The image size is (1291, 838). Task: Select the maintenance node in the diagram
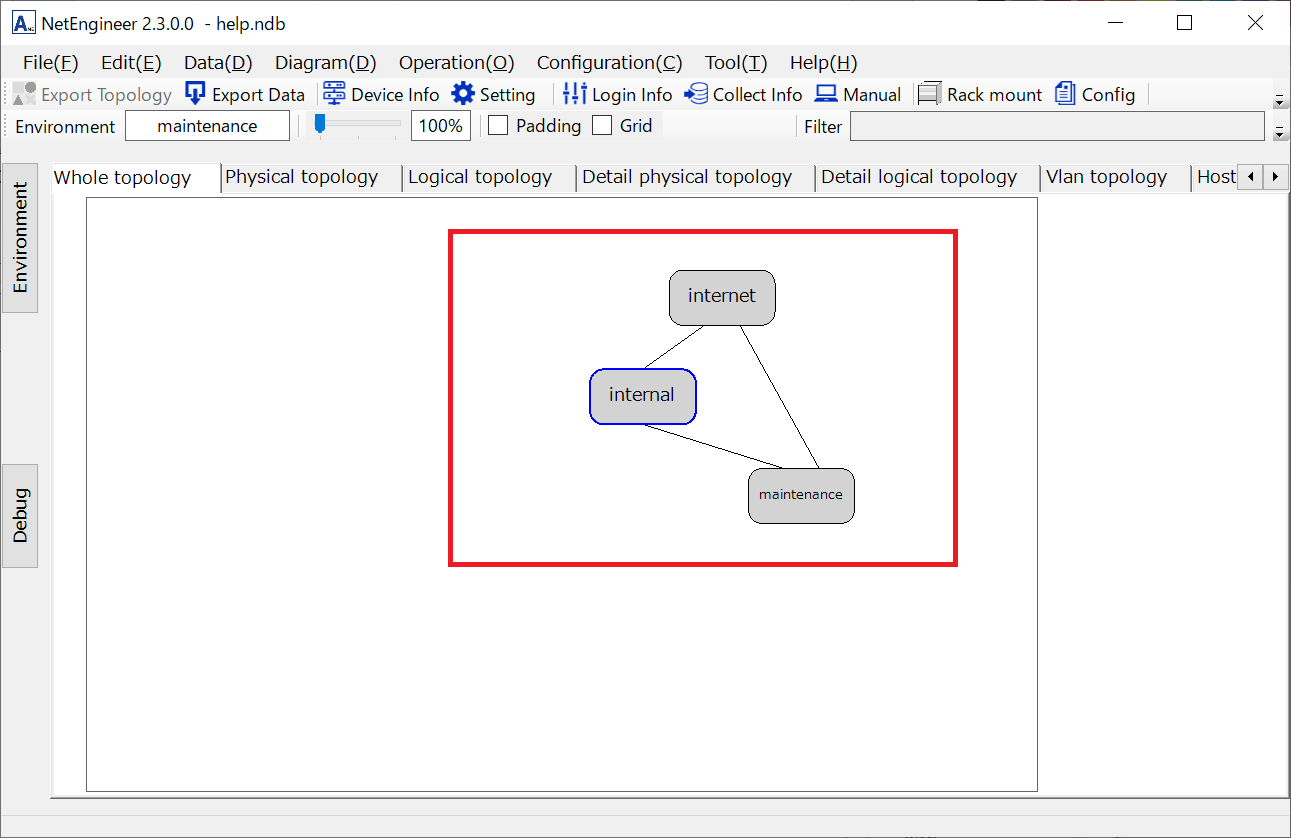click(x=801, y=495)
